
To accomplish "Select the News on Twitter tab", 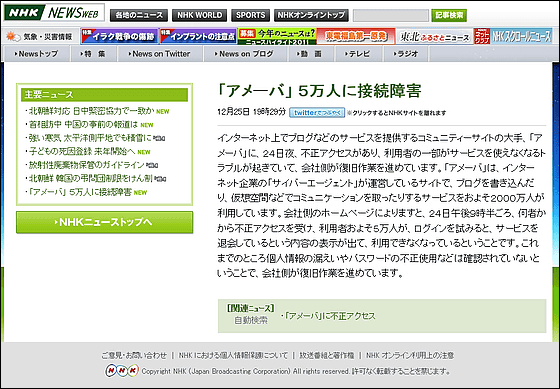I will [x=160, y=54].
